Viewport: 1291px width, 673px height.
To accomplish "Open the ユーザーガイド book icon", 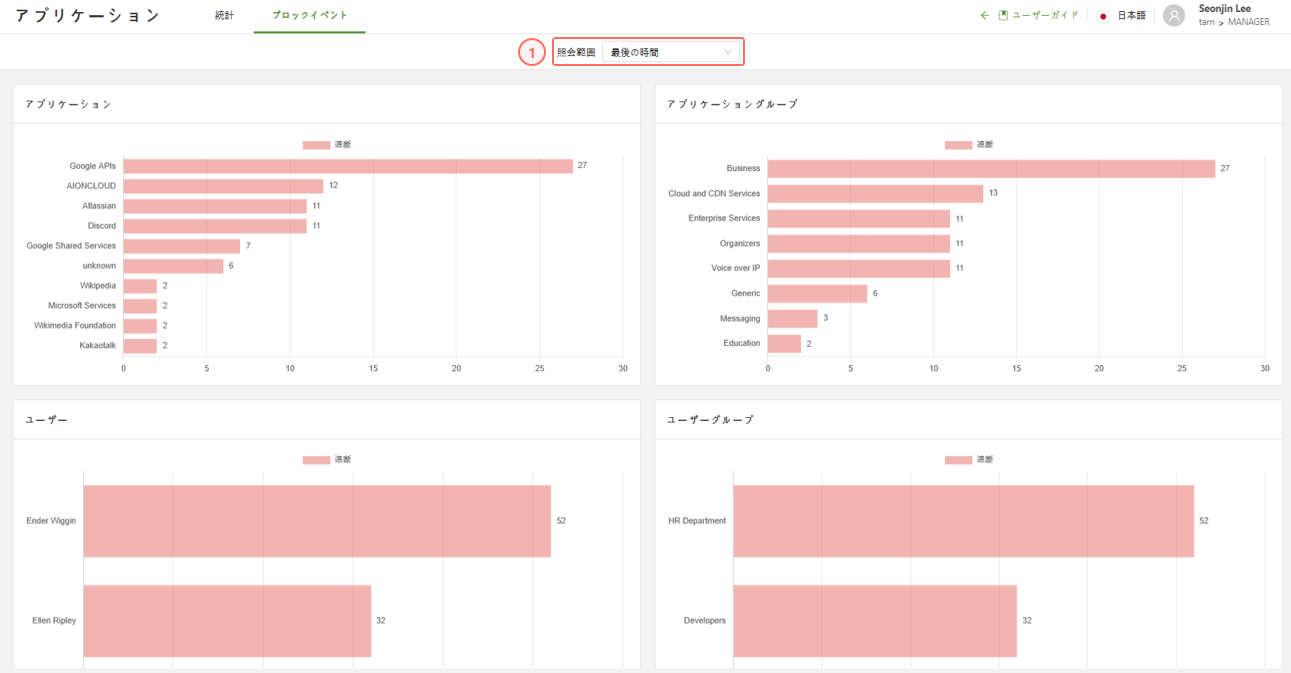I will pos(1003,16).
